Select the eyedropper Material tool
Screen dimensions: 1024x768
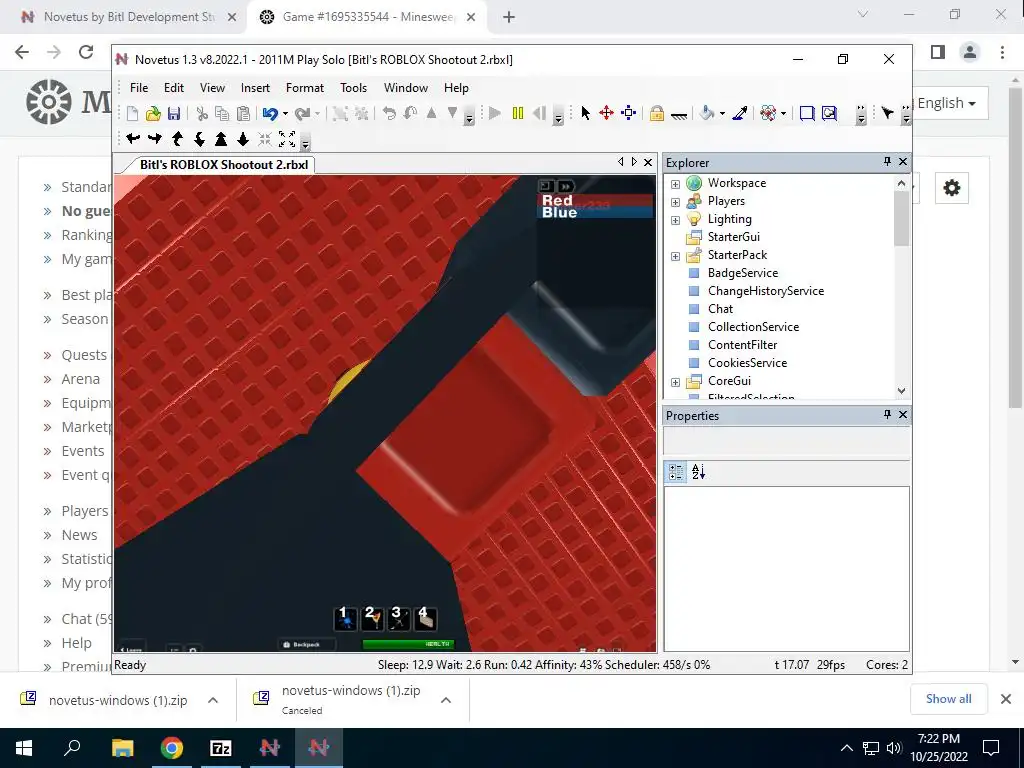point(740,114)
